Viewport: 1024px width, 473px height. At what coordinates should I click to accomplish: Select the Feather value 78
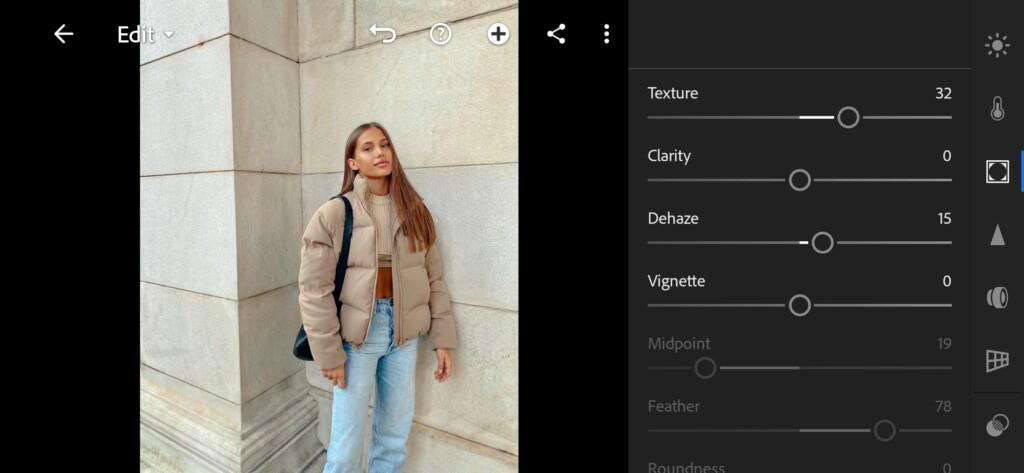943,406
